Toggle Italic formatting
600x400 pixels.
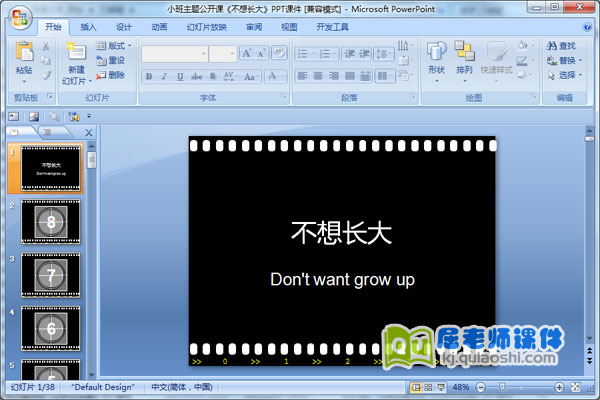164,76
